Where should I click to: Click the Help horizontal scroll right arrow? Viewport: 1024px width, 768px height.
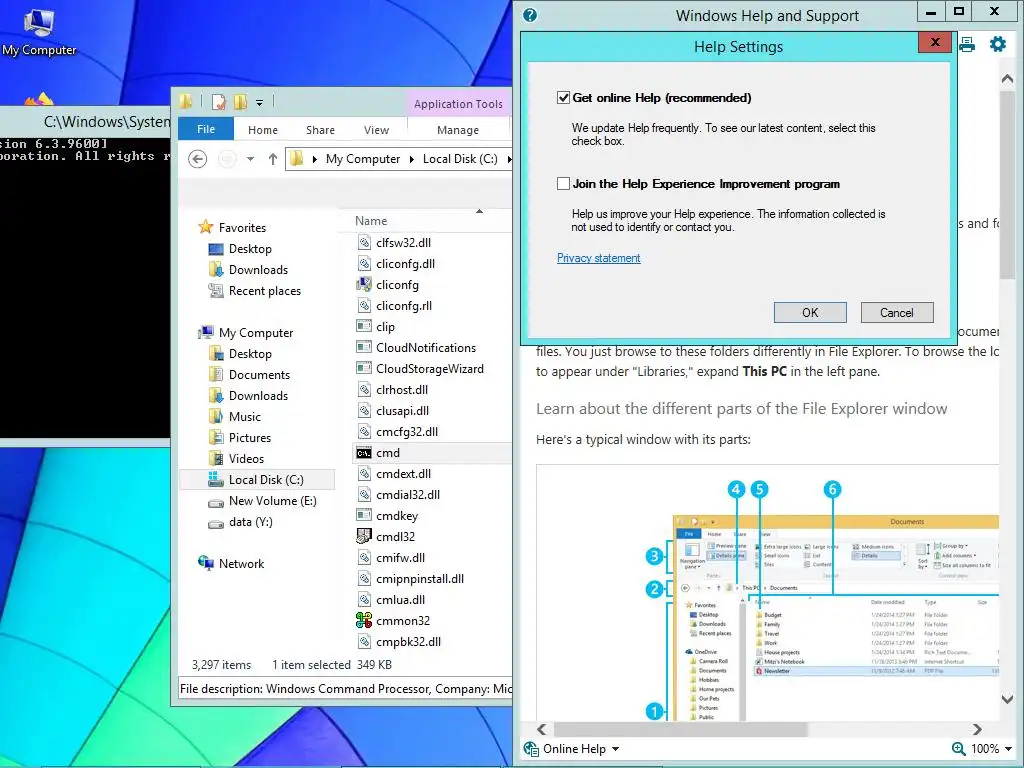(x=976, y=729)
